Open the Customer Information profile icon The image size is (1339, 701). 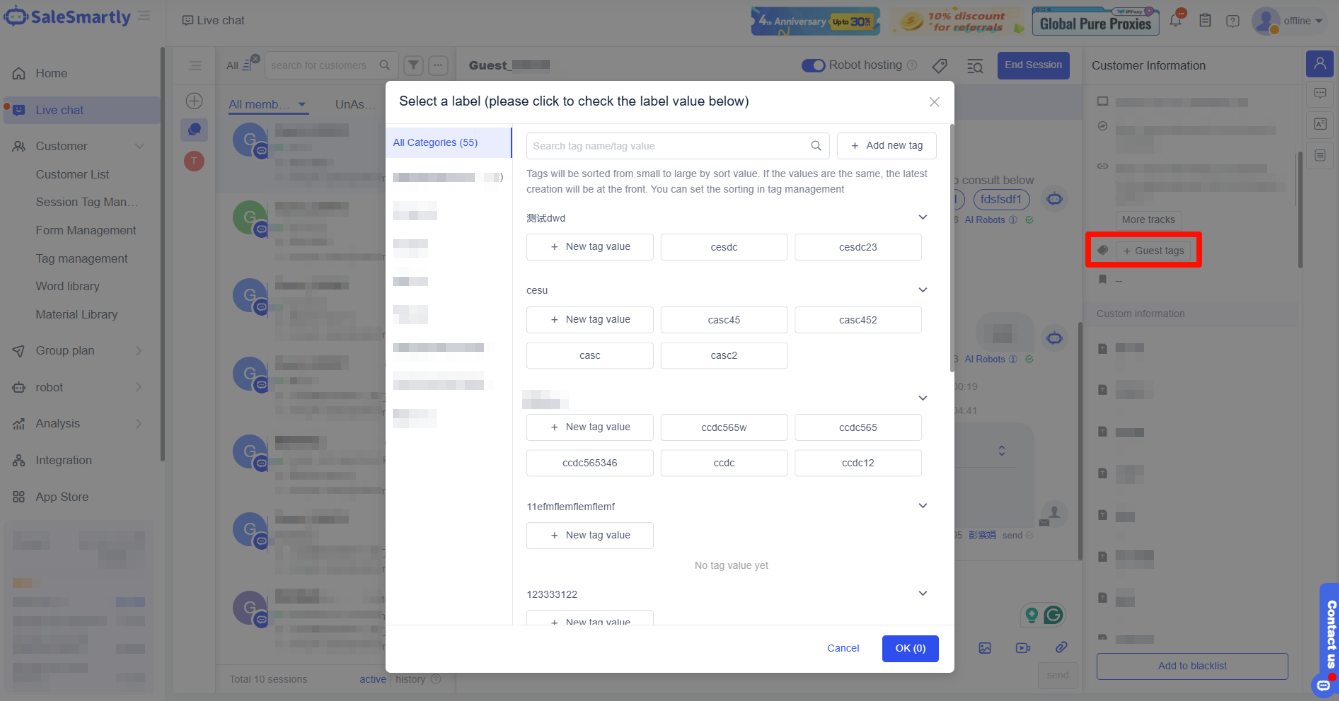(1320, 64)
